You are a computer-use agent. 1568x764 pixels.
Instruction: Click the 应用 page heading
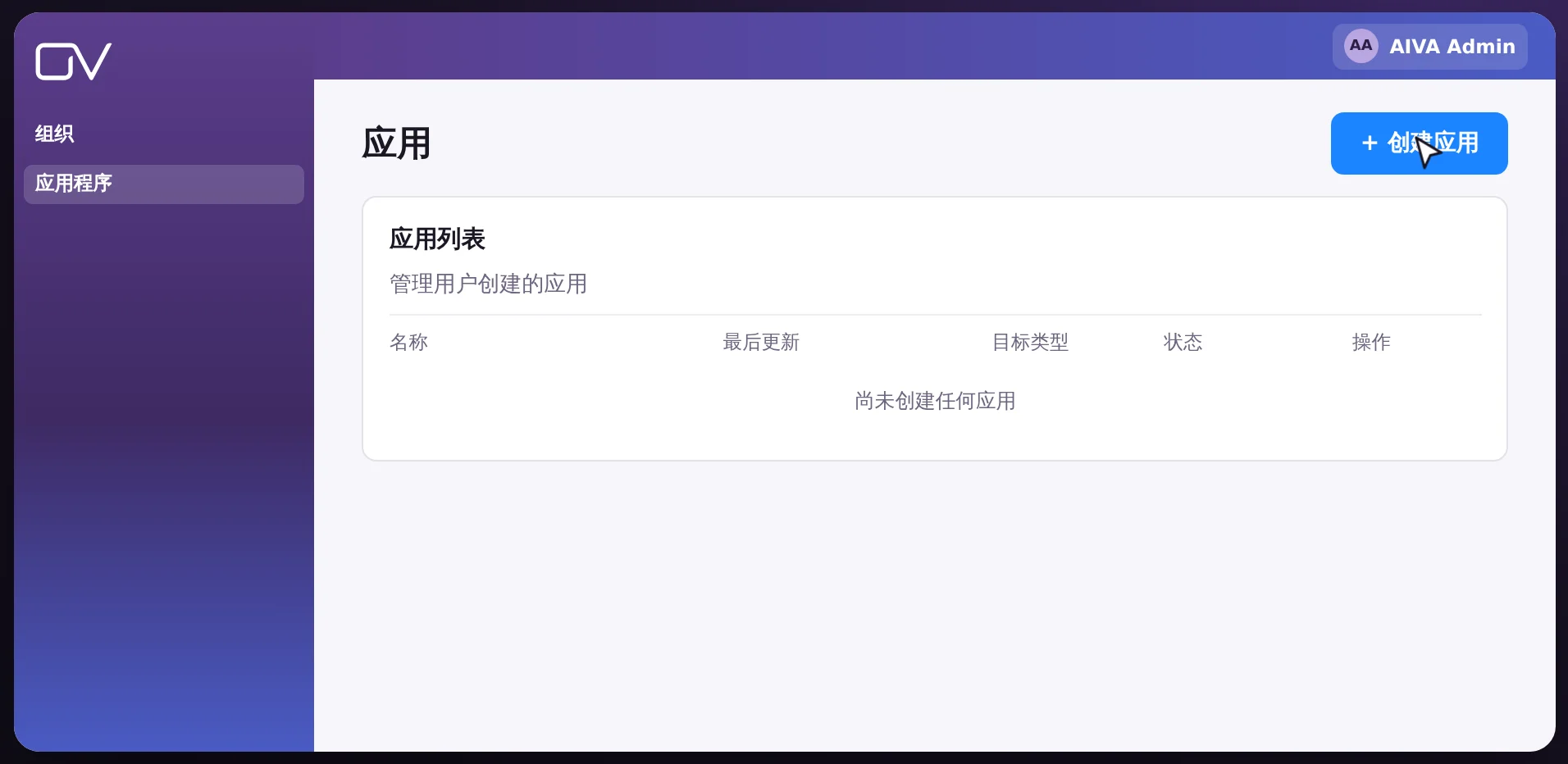396,143
